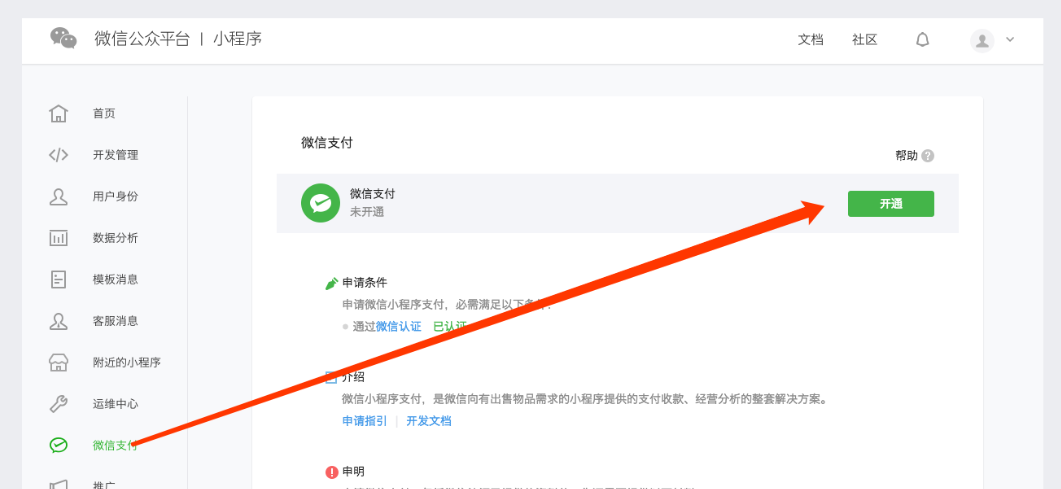Click the 附近的小程序 shop icon
Viewport: 1061px width, 489px height.
(x=59, y=363)
